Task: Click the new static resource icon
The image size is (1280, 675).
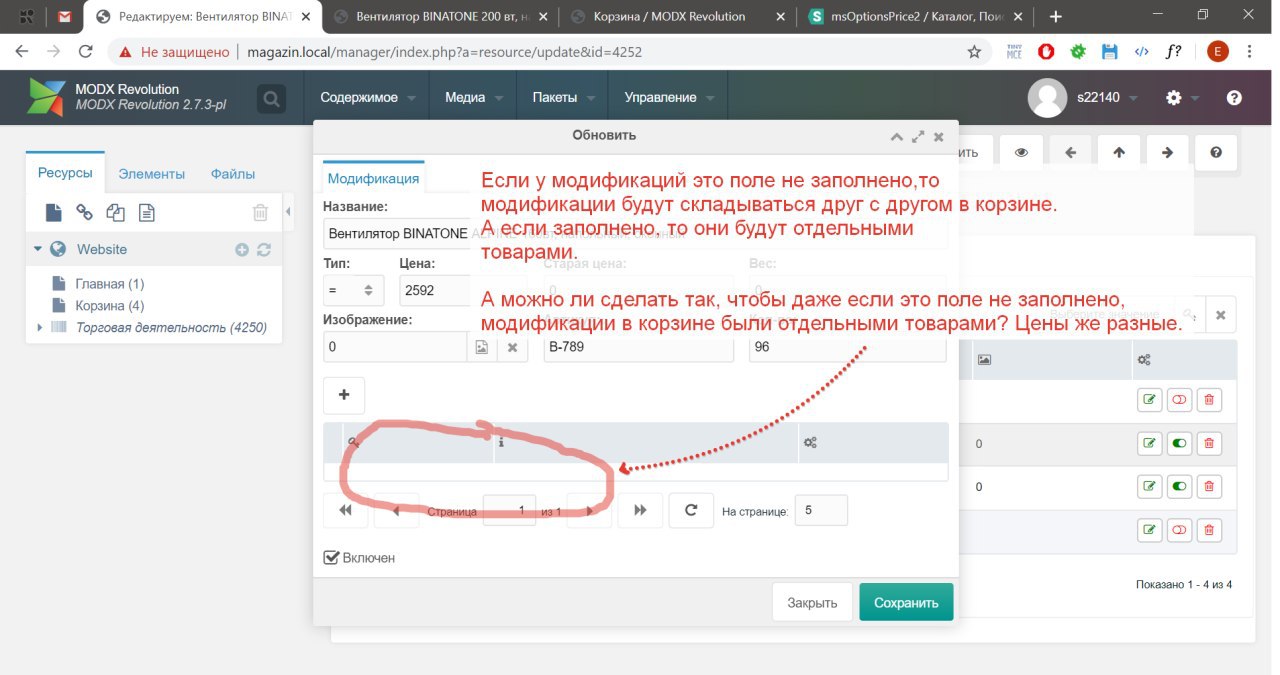Action: coord(146,212)
